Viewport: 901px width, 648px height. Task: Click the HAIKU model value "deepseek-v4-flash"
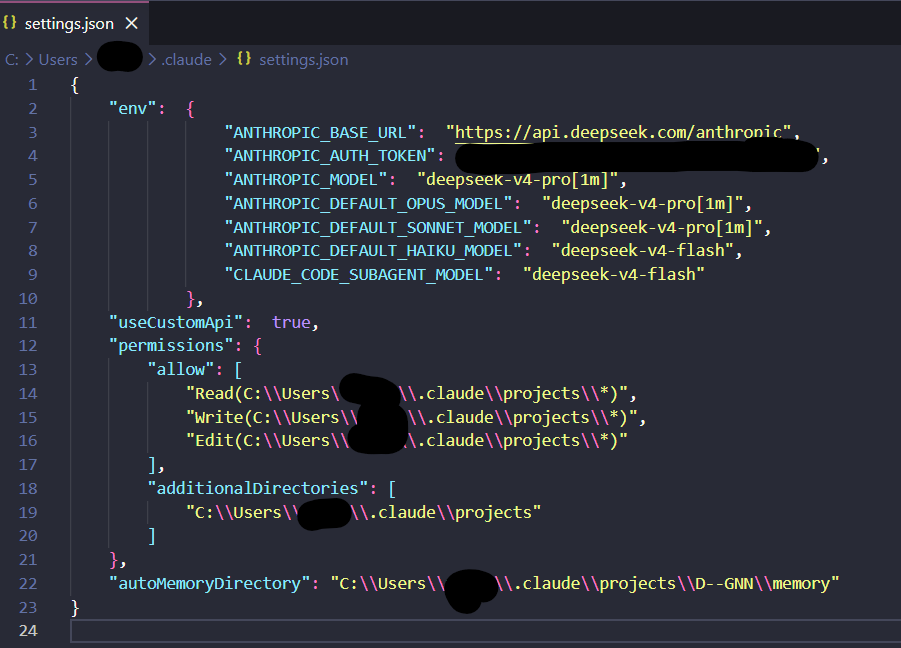pos(642,250)
